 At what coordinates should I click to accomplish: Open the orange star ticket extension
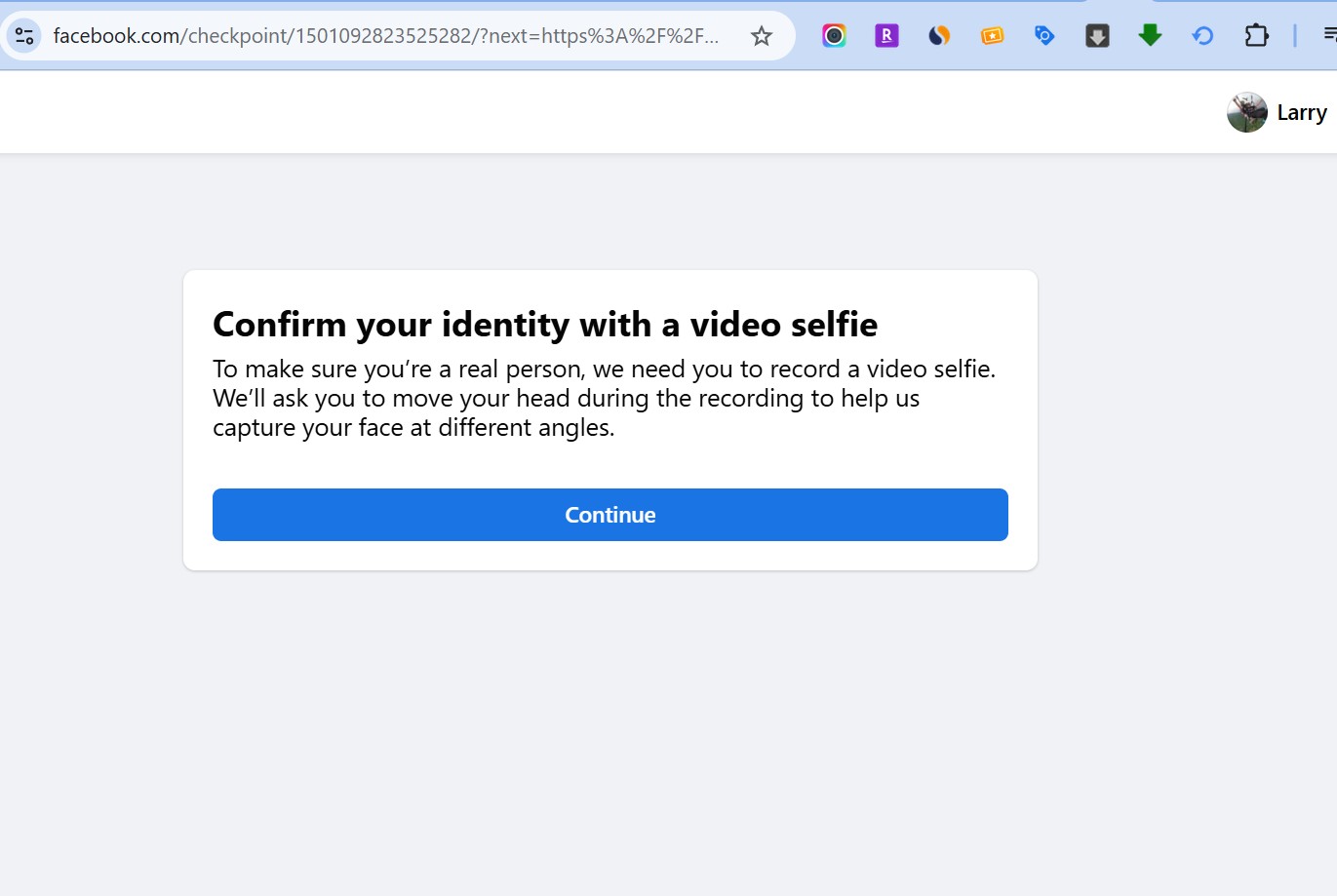992,36
